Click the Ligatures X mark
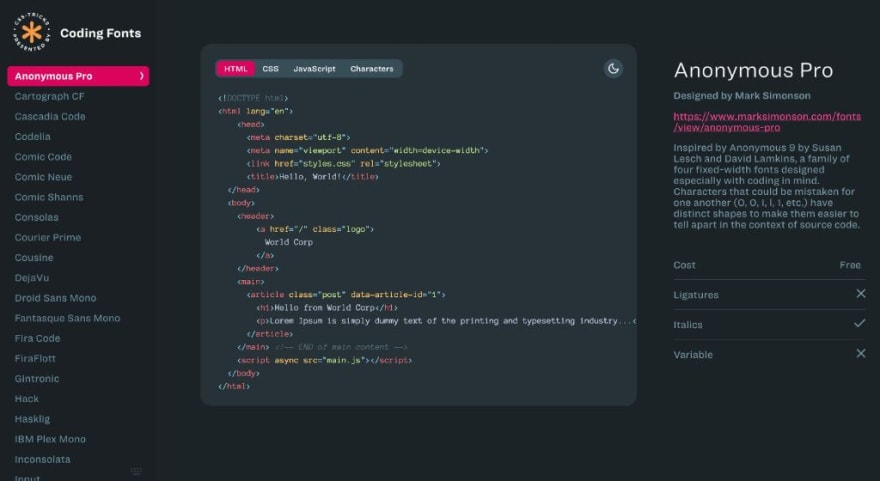 pyautogui.click(x=860, y=294)
